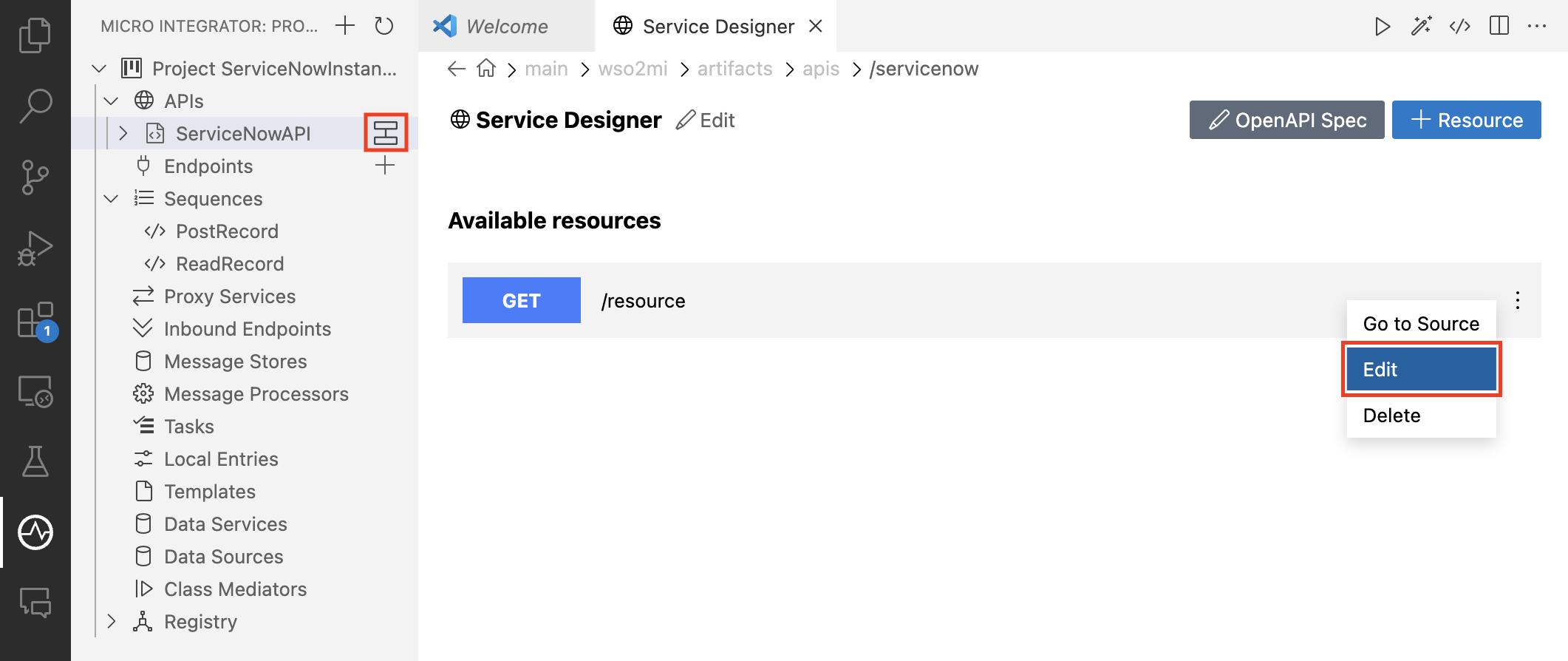Screen dimensions: 1568x661
Task: Select the Endpoints tree item
Action: pyautogui.click(x=208, y=166)
